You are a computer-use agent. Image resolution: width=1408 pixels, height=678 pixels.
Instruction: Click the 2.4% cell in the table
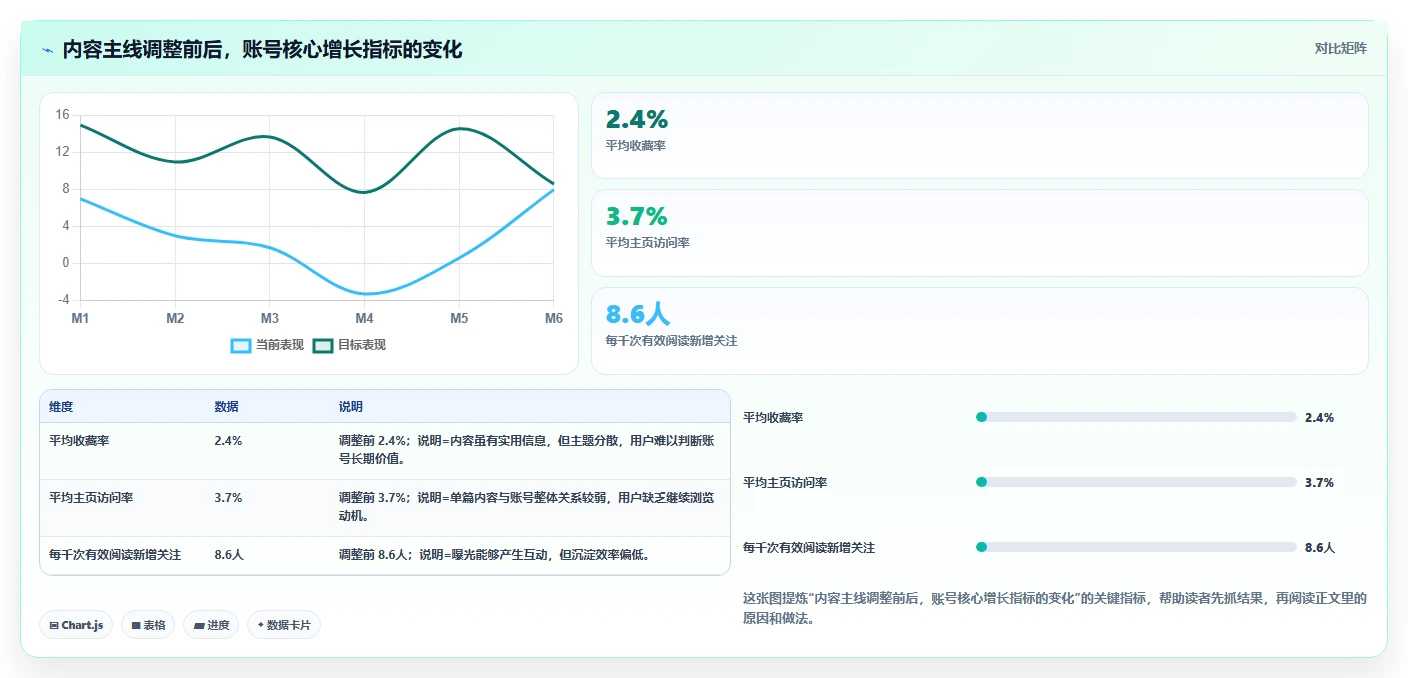pos(267,451)
